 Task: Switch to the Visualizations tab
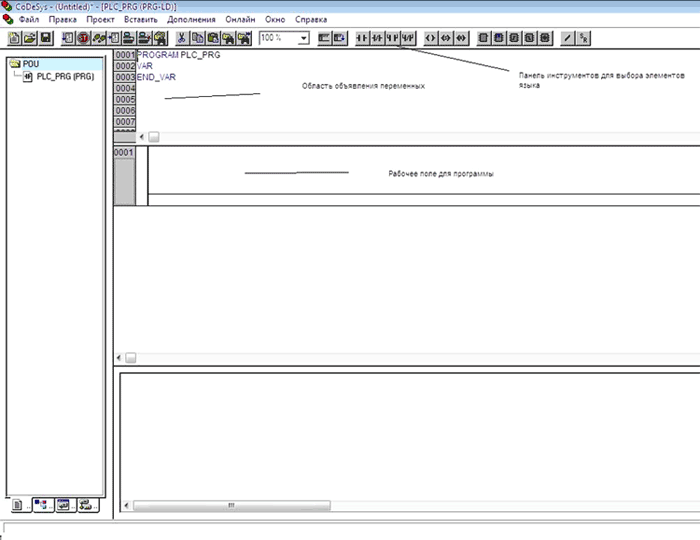pyautogui.click(x=66, y=505)
